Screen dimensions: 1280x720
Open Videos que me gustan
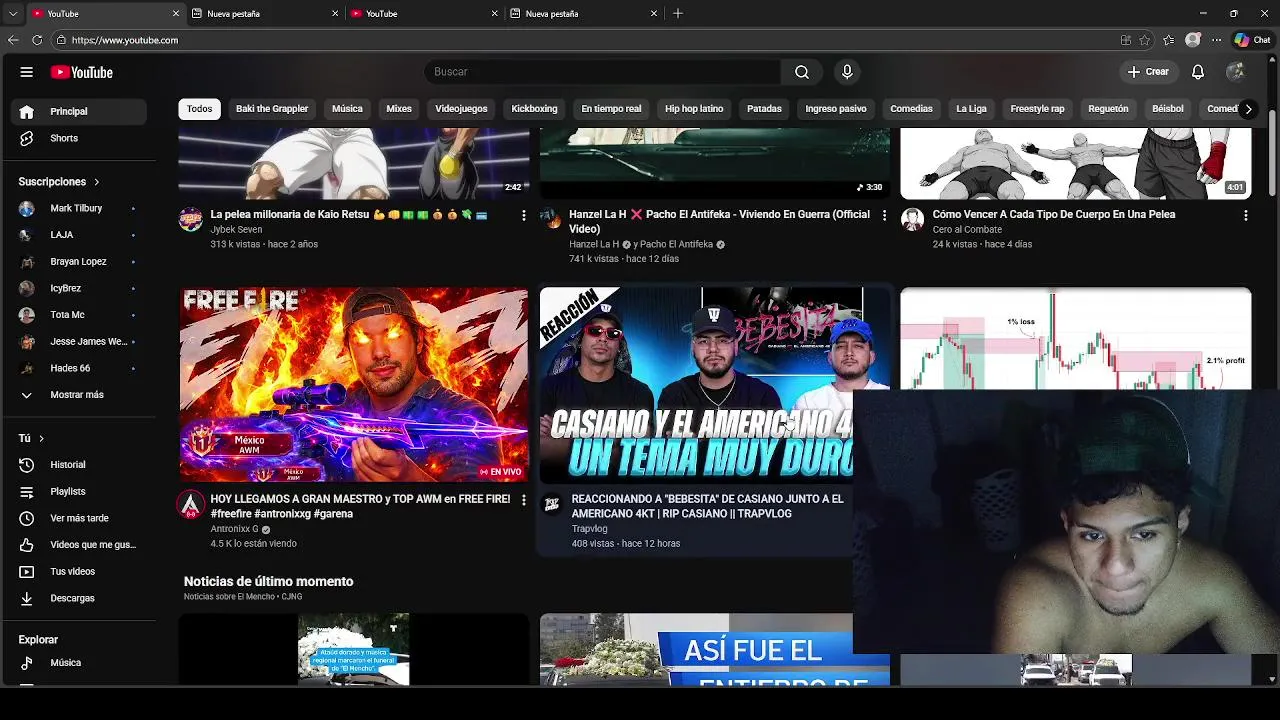click(79, 545)
